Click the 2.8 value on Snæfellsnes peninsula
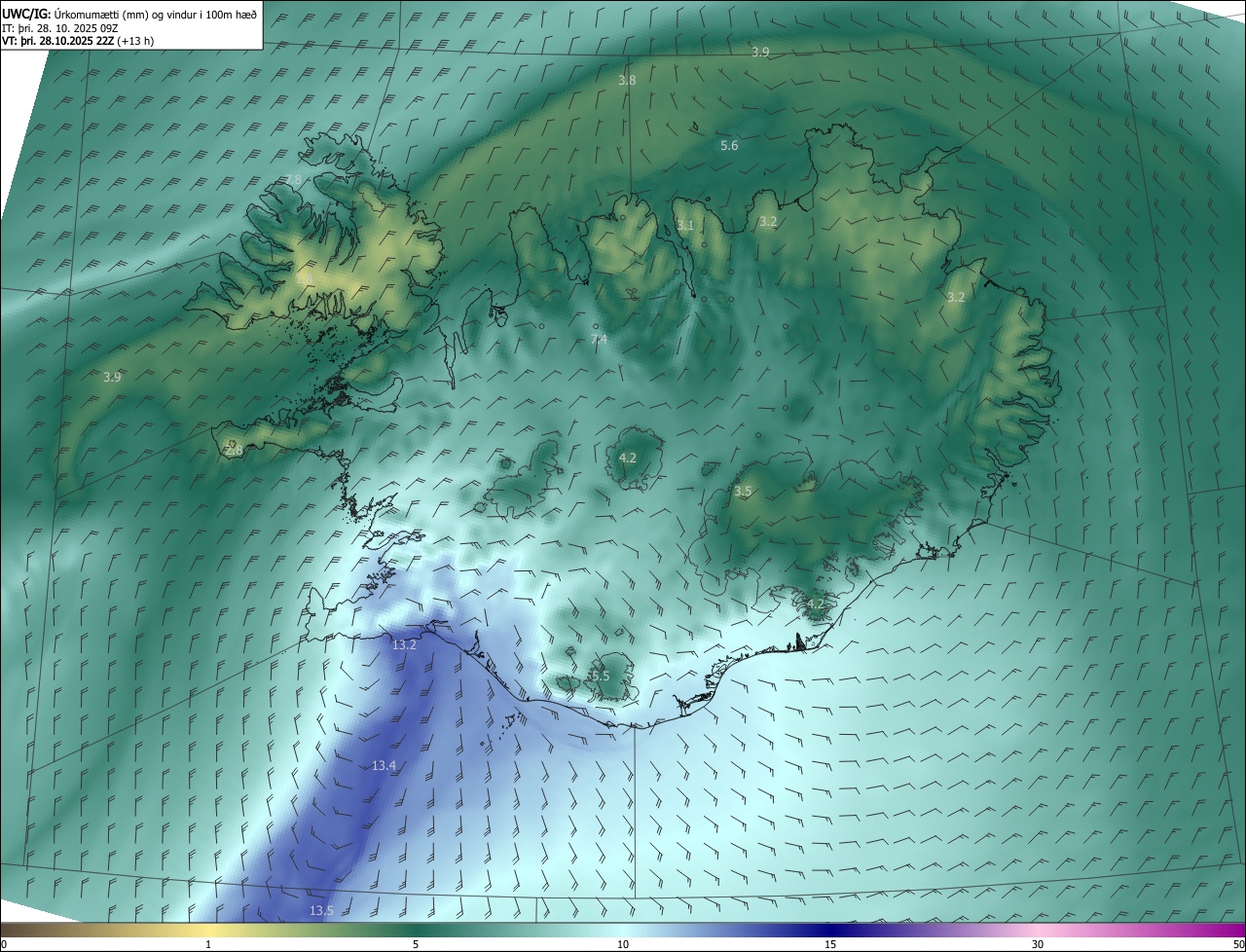The height and width of the screenshot is (952, 1246). point(234,450)
